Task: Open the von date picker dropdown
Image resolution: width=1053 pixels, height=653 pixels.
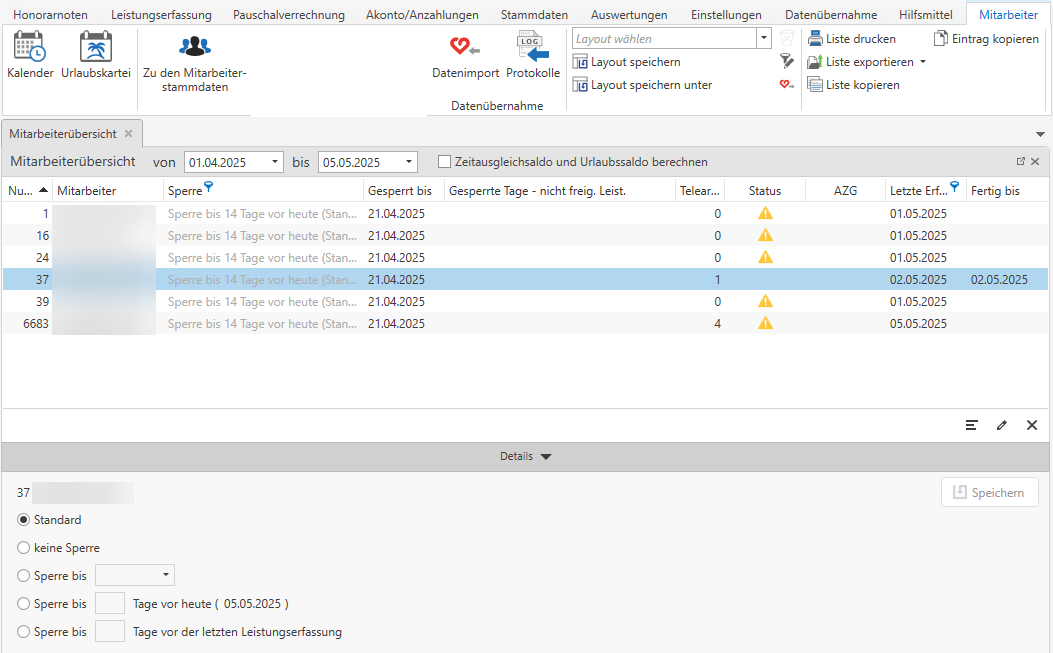Action: pos(276,162)
